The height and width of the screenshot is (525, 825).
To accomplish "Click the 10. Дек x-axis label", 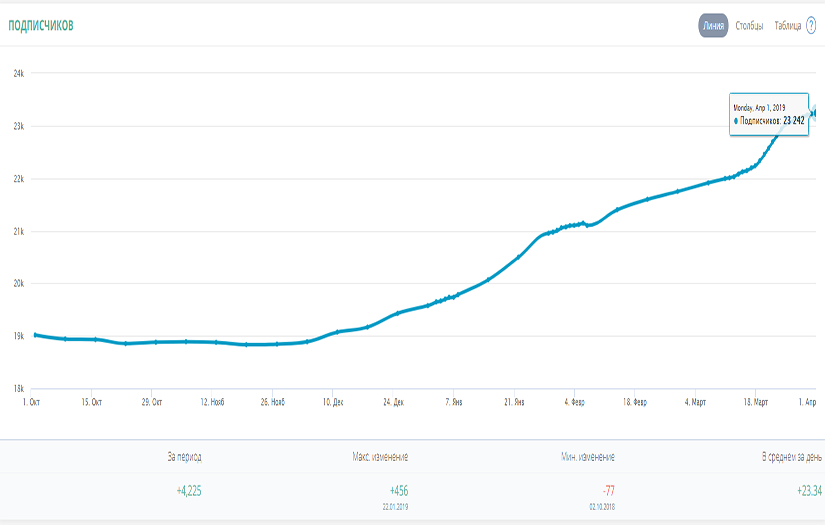I will click(x=332, y=402).
